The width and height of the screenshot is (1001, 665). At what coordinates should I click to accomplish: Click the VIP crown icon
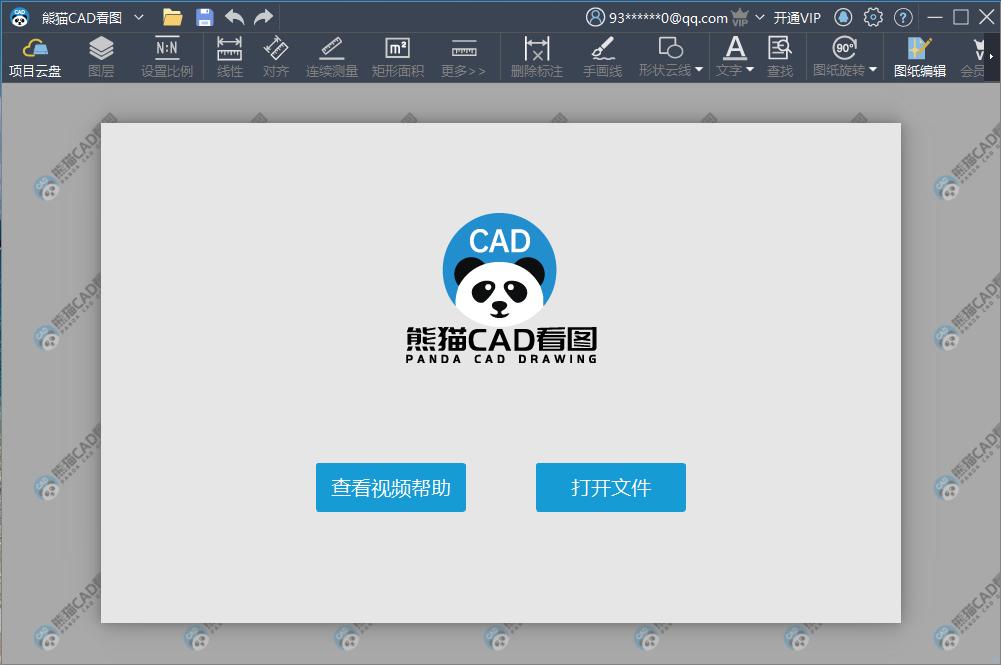740,17
